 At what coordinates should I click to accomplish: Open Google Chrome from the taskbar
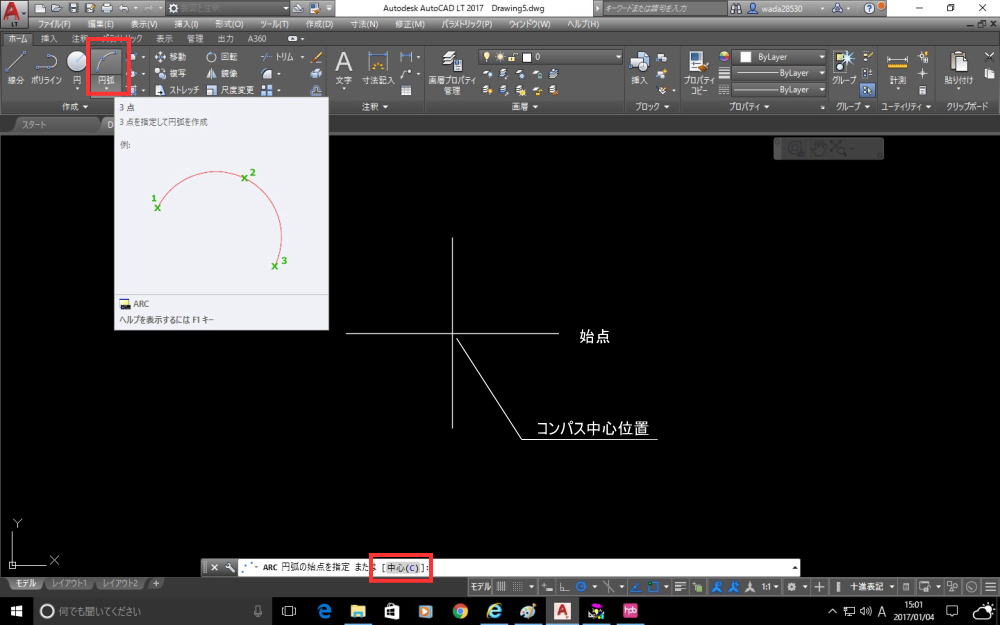460,612
